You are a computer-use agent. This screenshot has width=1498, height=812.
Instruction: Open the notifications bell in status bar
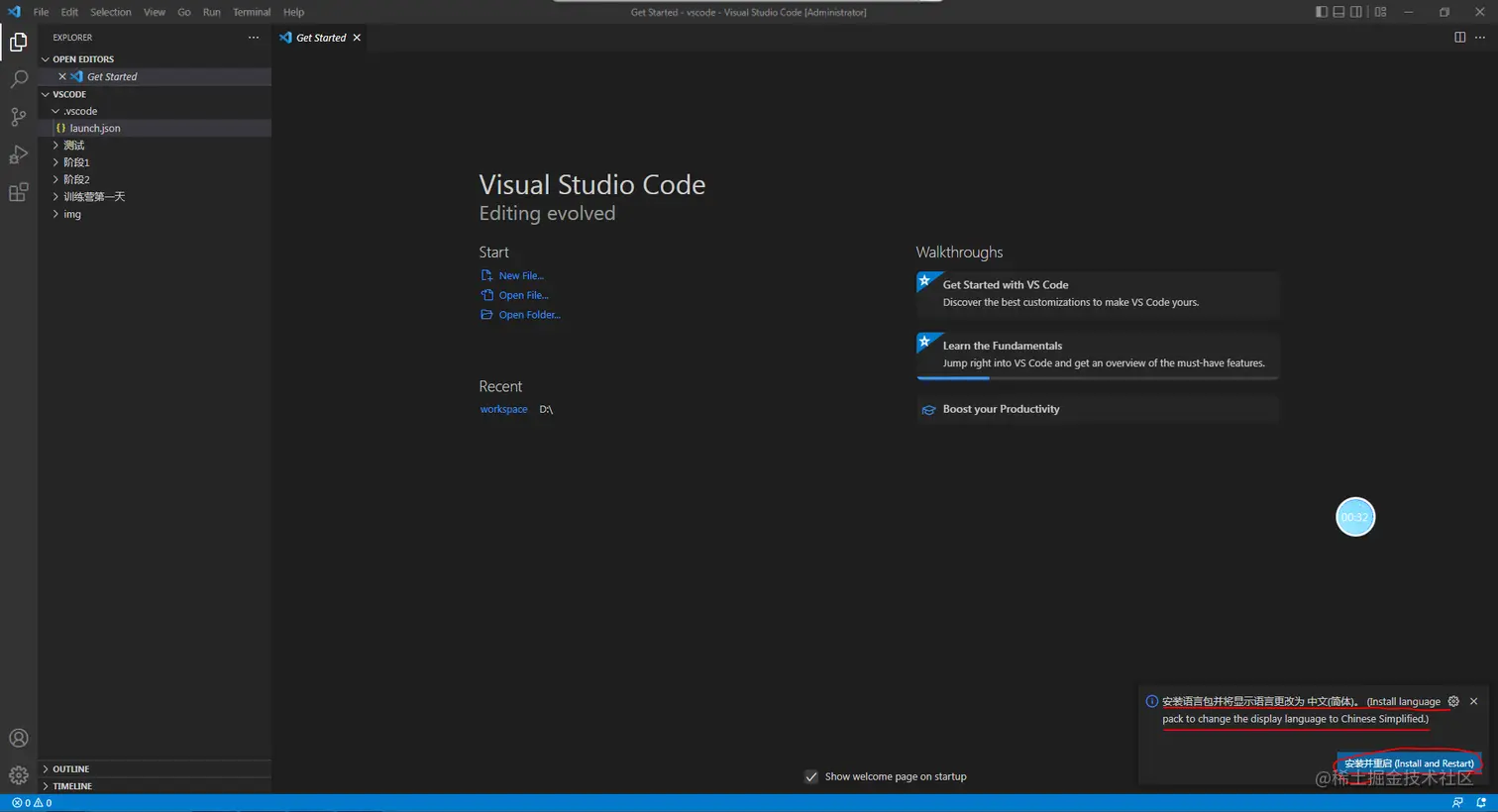click(1480, 803)
